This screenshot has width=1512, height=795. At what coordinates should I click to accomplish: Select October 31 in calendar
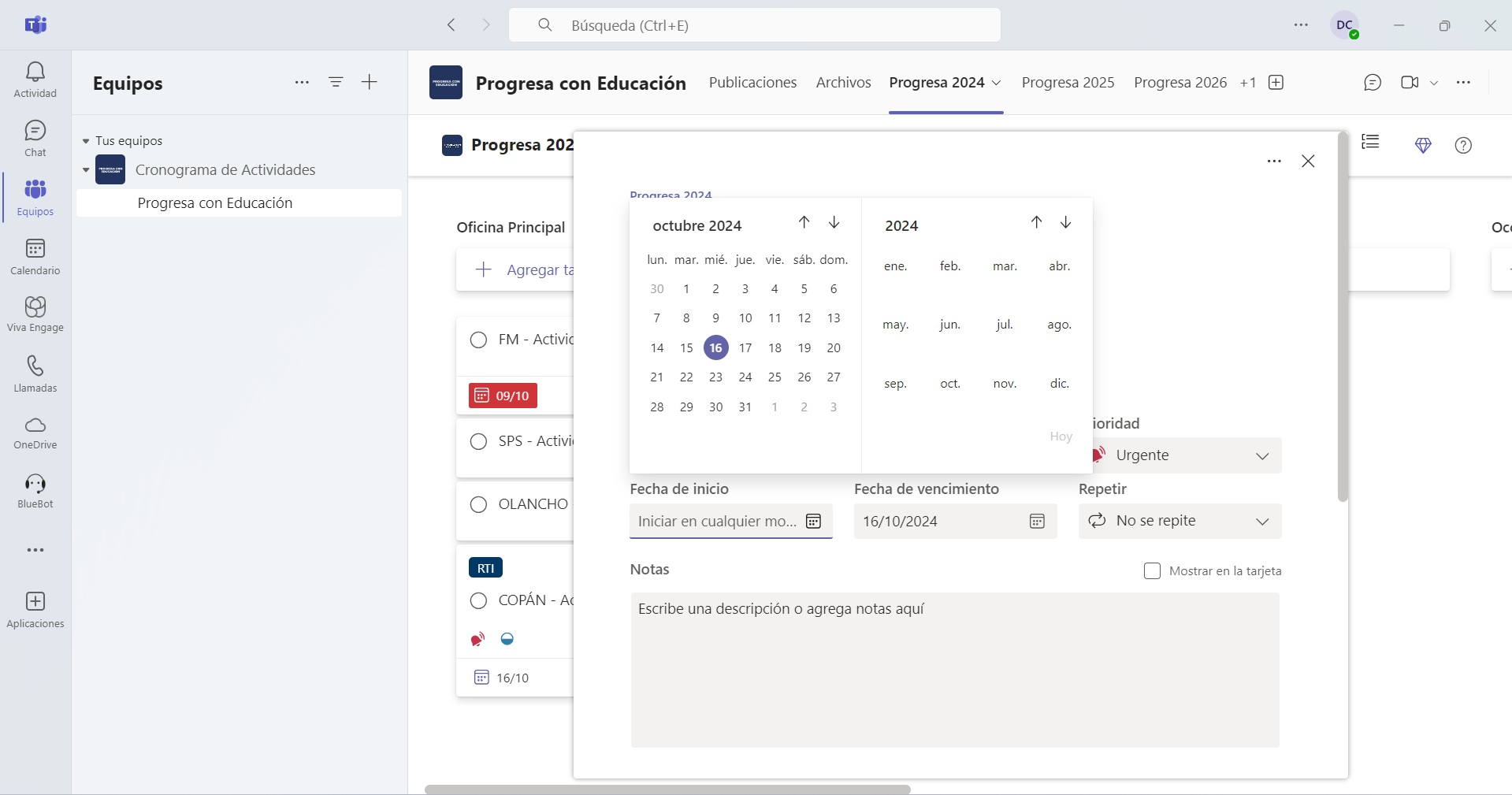tap(745, 407)
